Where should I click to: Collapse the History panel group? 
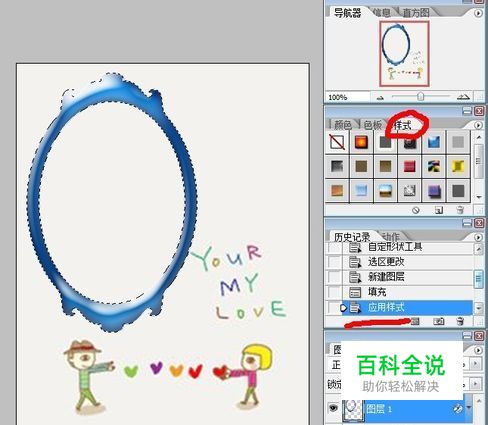[x=467, y=223]
